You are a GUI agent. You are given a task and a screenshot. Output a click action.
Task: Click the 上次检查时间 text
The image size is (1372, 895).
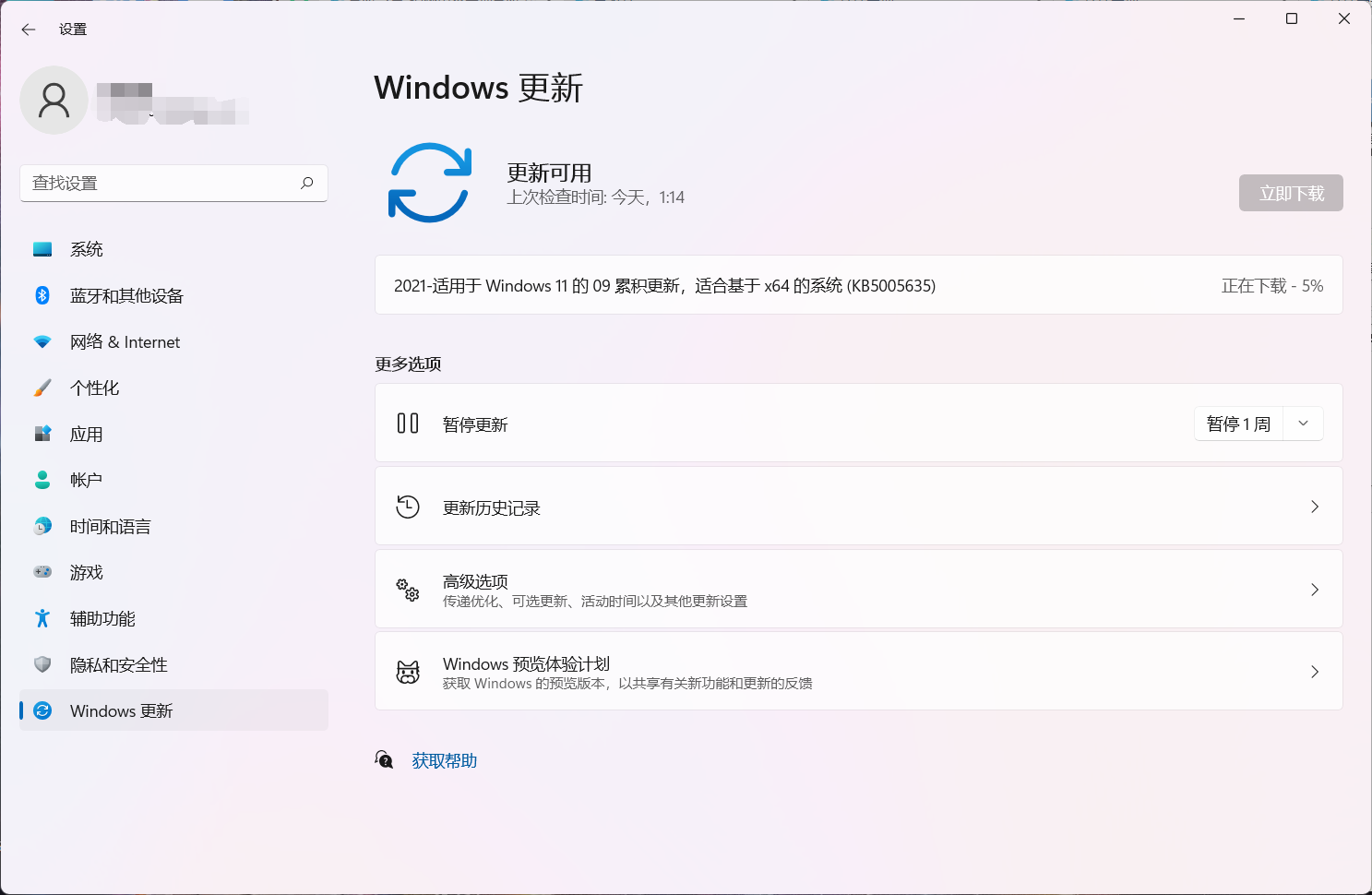tap(596, 197)
